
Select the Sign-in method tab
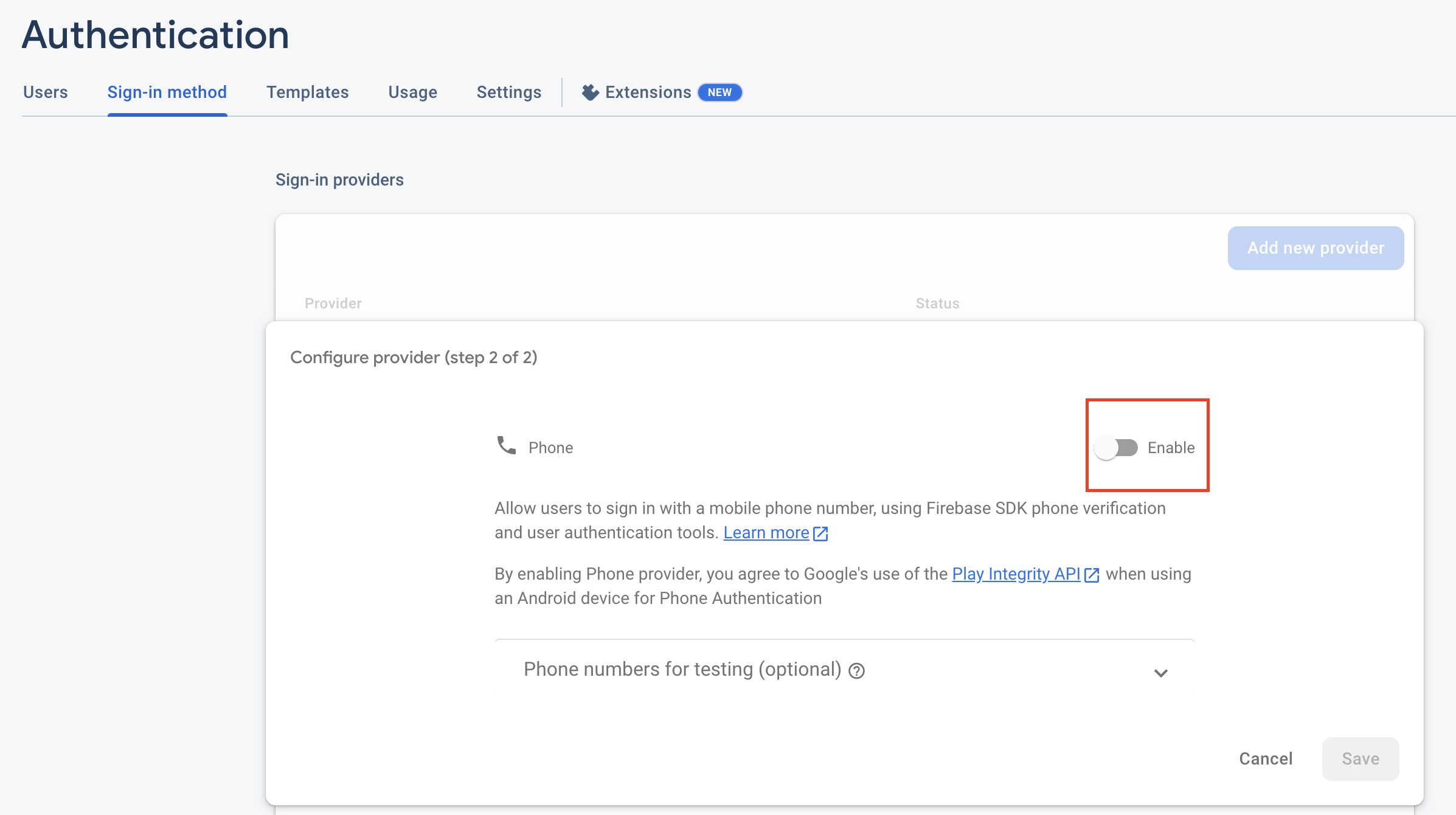click(x=167, y=92)
